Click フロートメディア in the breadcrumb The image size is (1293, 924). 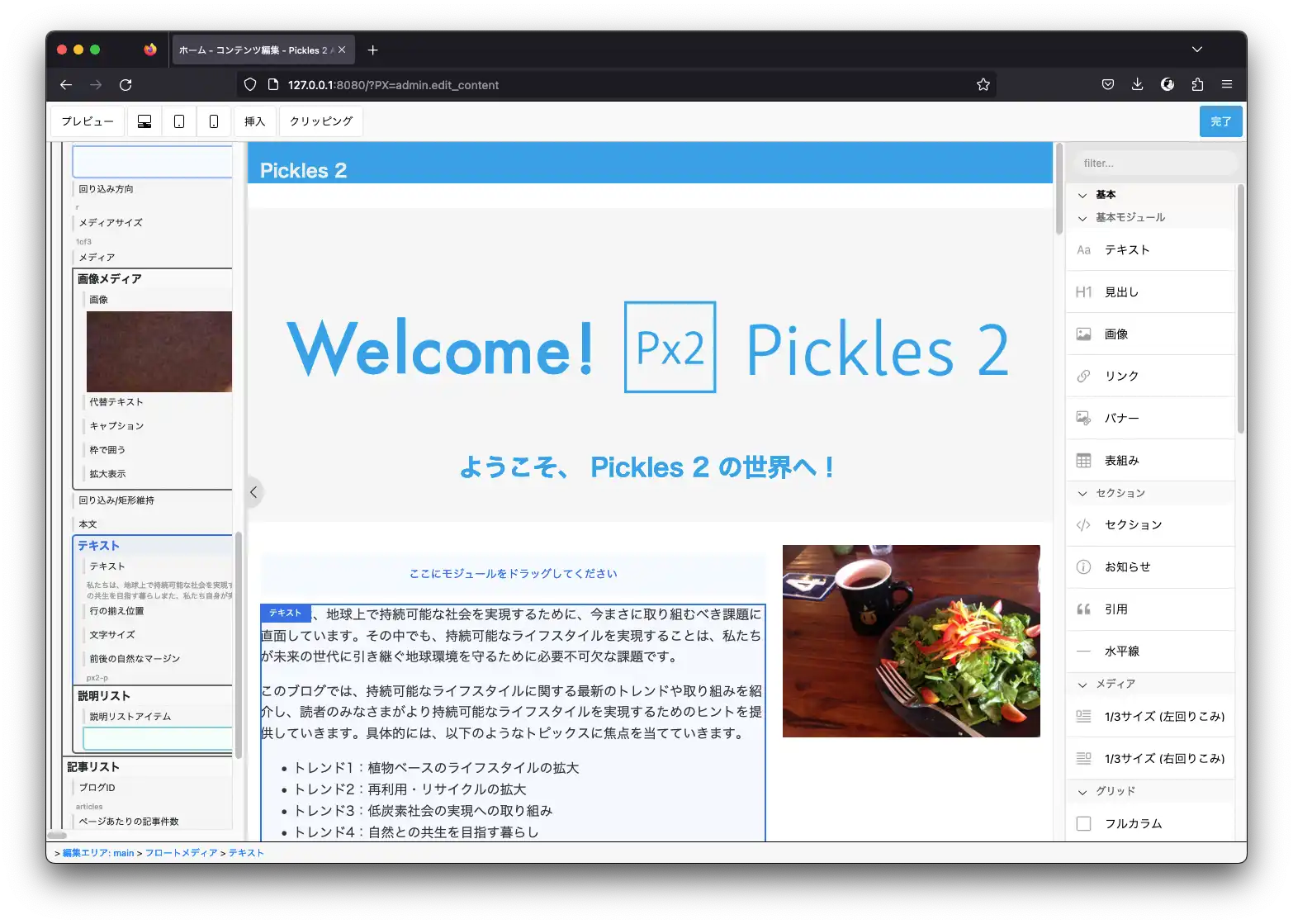(x=181, y=853)
